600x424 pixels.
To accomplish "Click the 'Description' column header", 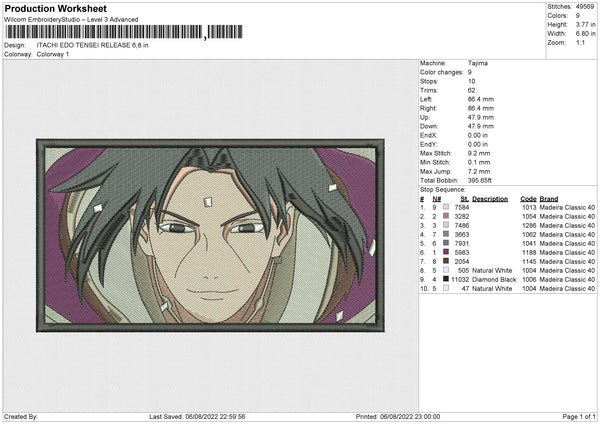I will coord(490,199).
